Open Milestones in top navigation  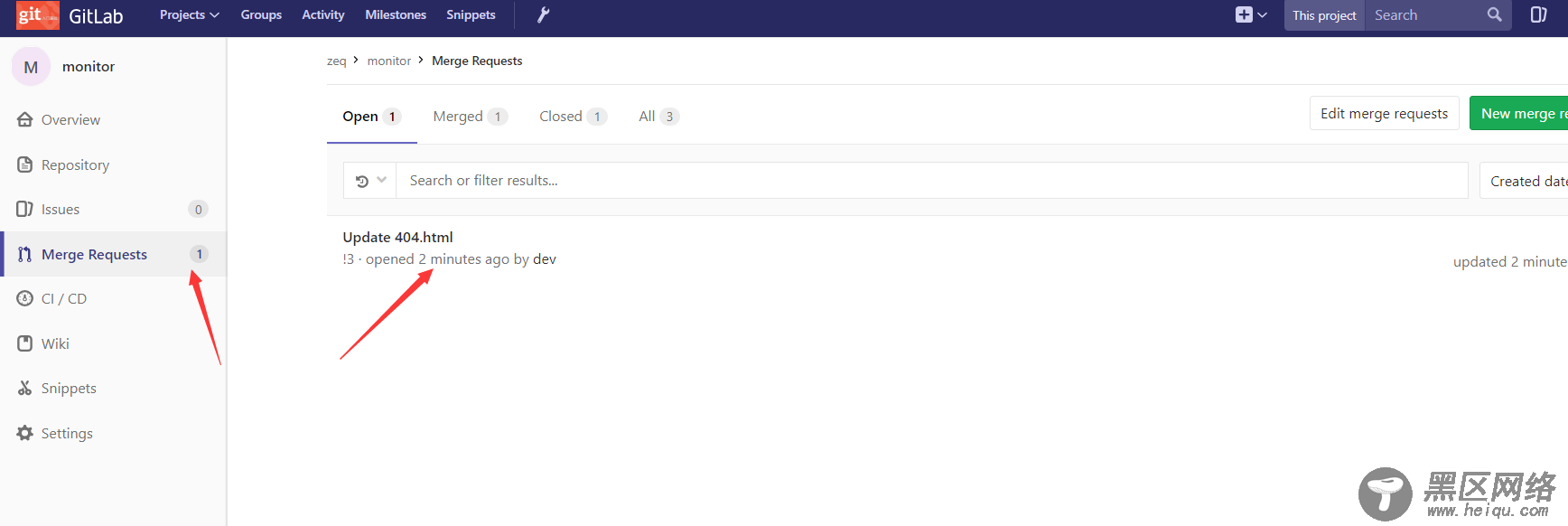396,14
